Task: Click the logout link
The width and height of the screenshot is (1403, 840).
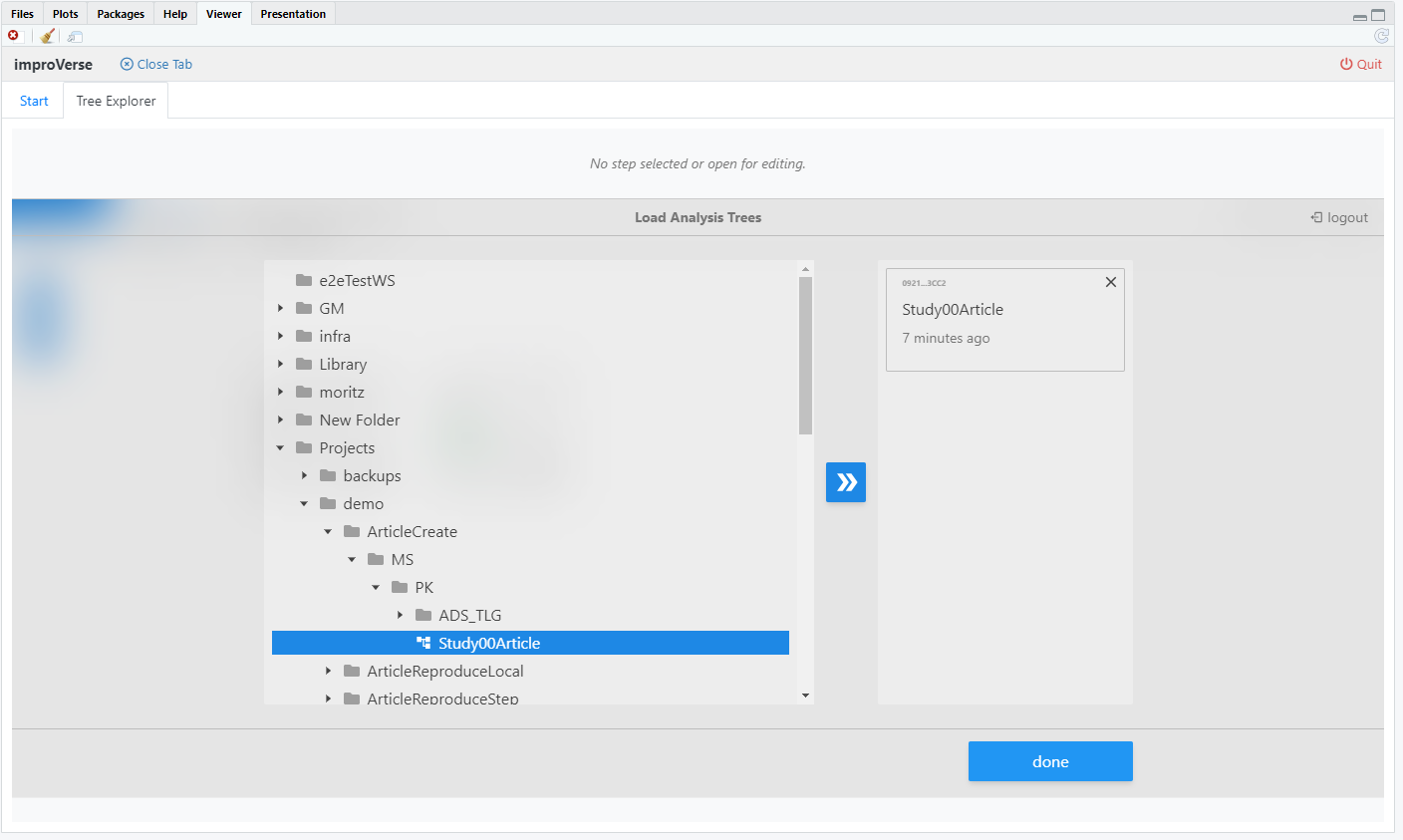Action: (1339, 217)
